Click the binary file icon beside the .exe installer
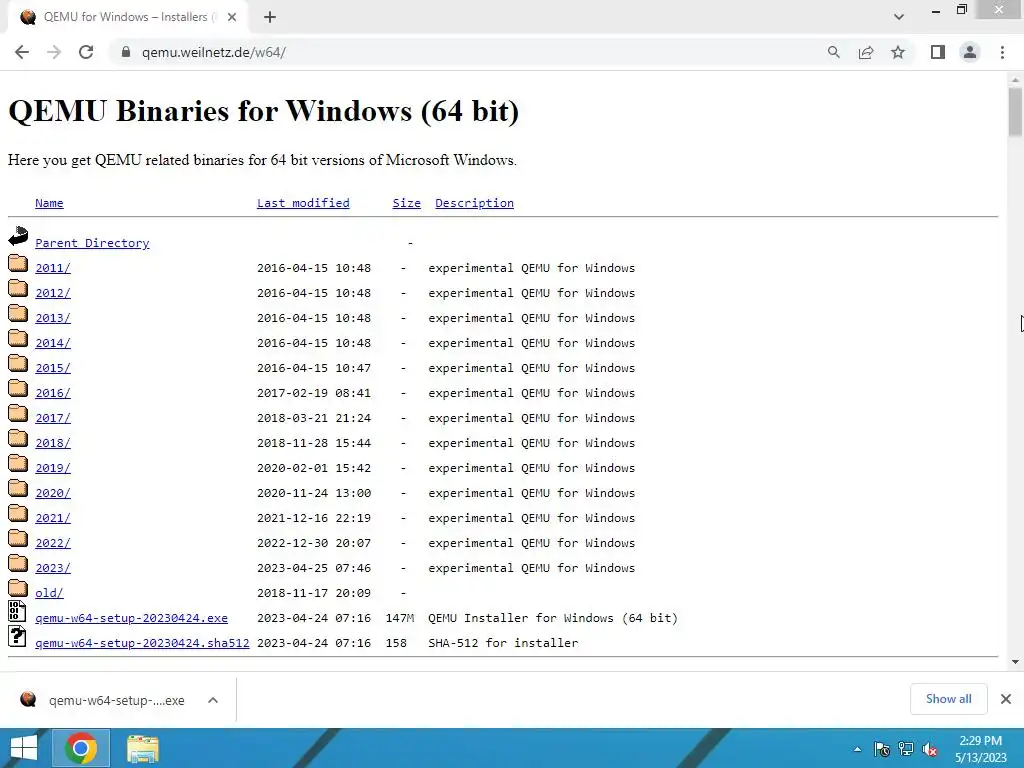This screenshot has height=768, width=1024. (17, 611)
